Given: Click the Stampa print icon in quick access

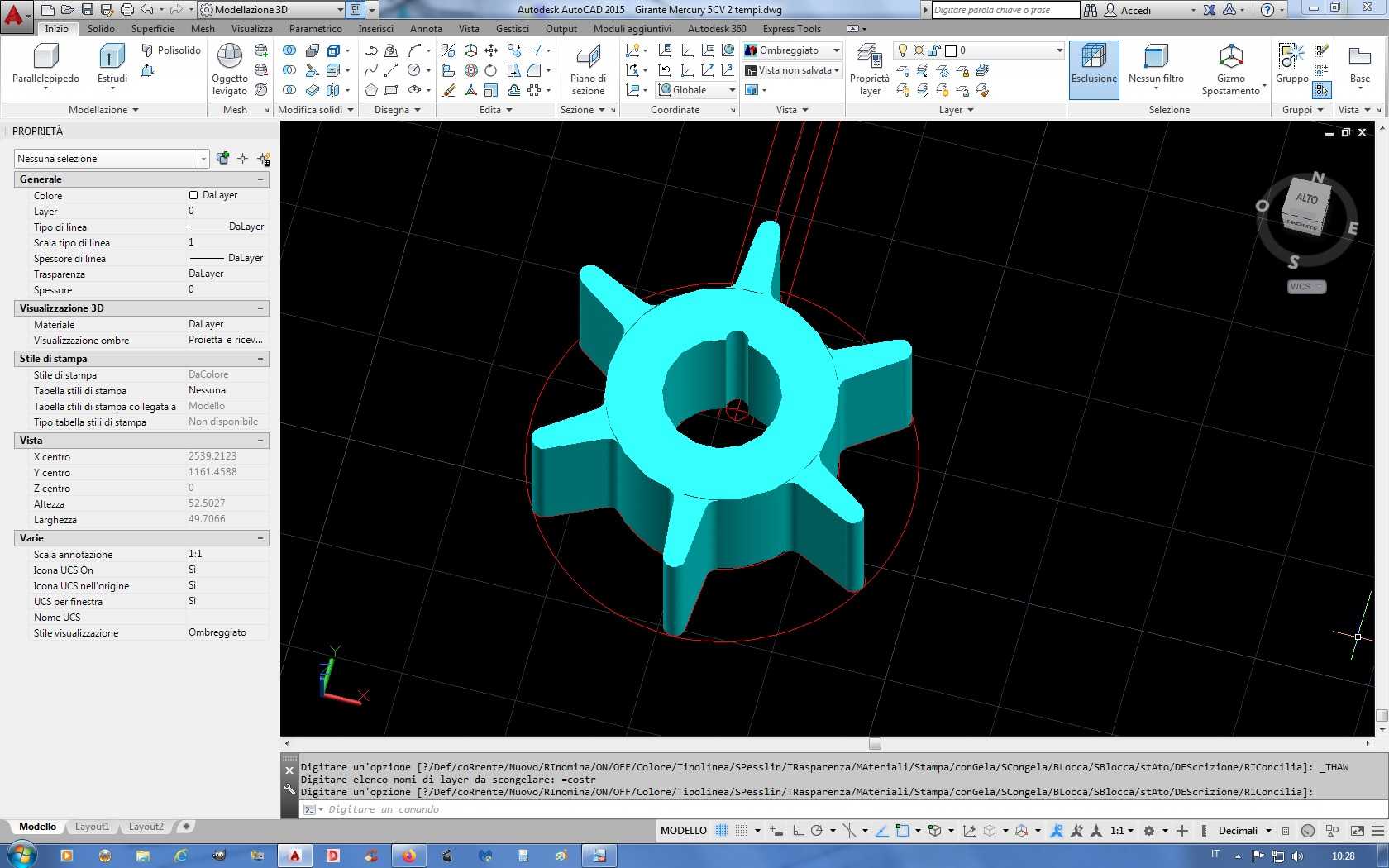Looking at the screenshot, I should coord(127,10).
